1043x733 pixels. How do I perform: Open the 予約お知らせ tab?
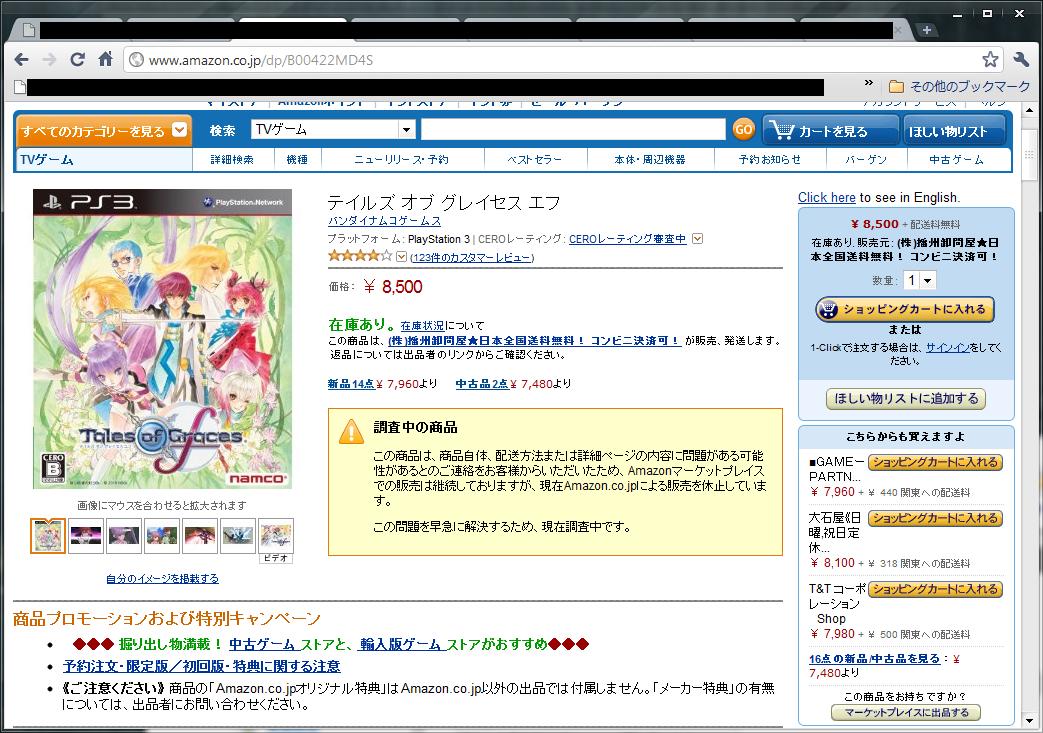(x=770, y=160)
